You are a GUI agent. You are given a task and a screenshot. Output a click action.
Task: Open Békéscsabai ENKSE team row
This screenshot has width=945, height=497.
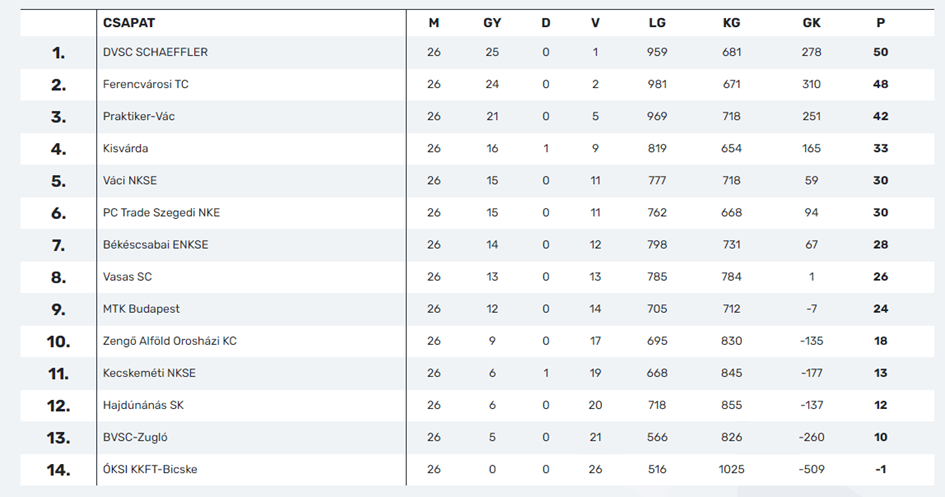(155, 245)
